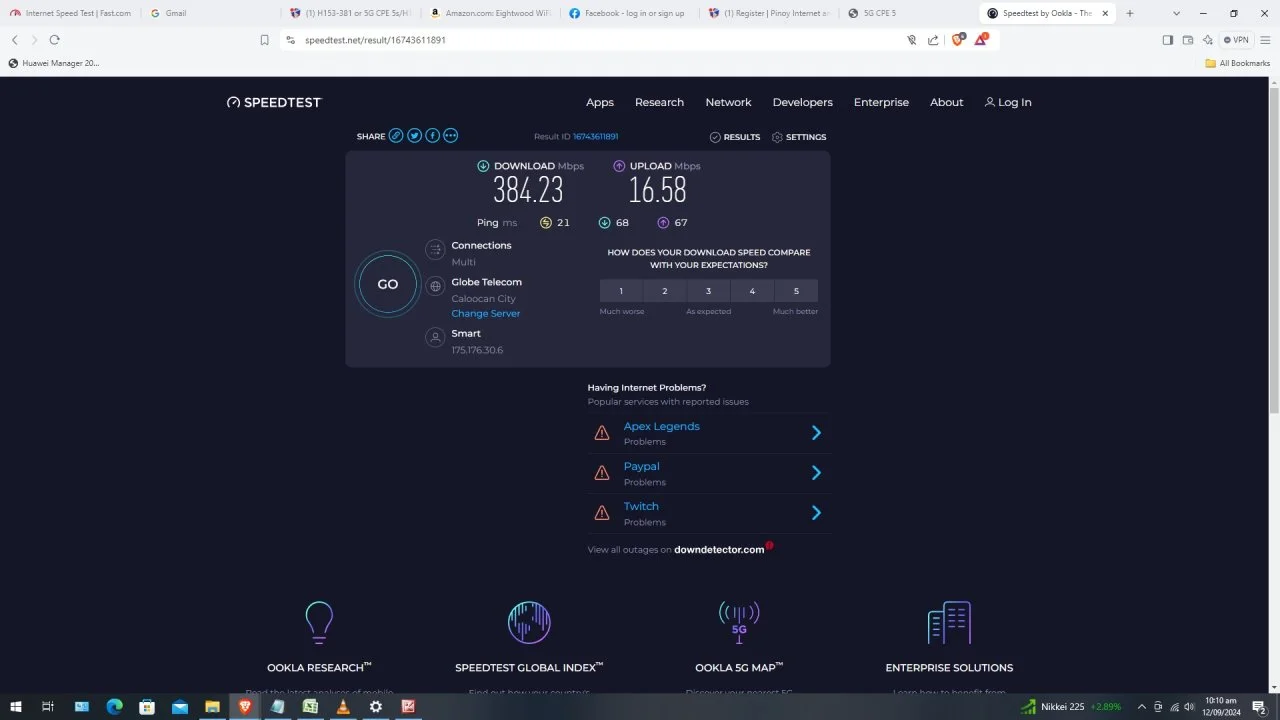The width and height of the screenshot is (1280, 720).
Task: Open the Apps menu item
Action: [x=600, y=102]
